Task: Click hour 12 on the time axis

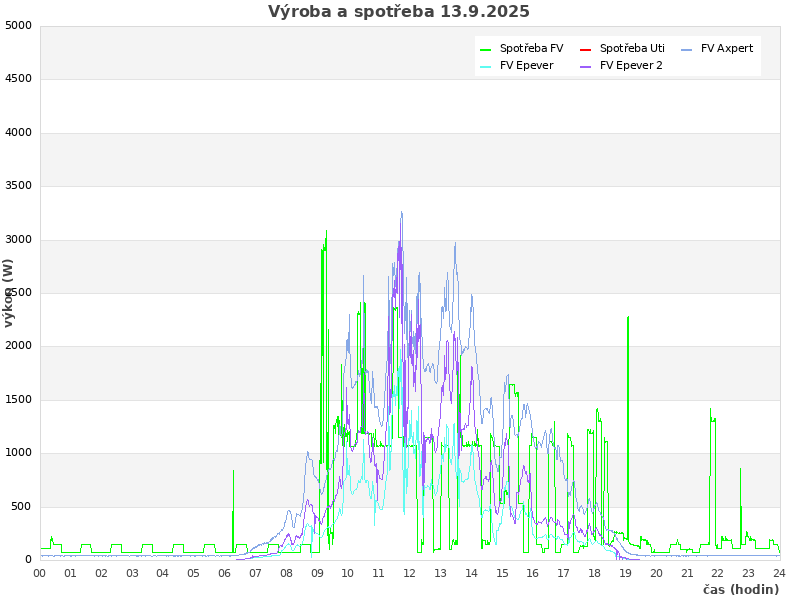Action: click(409, 573)
